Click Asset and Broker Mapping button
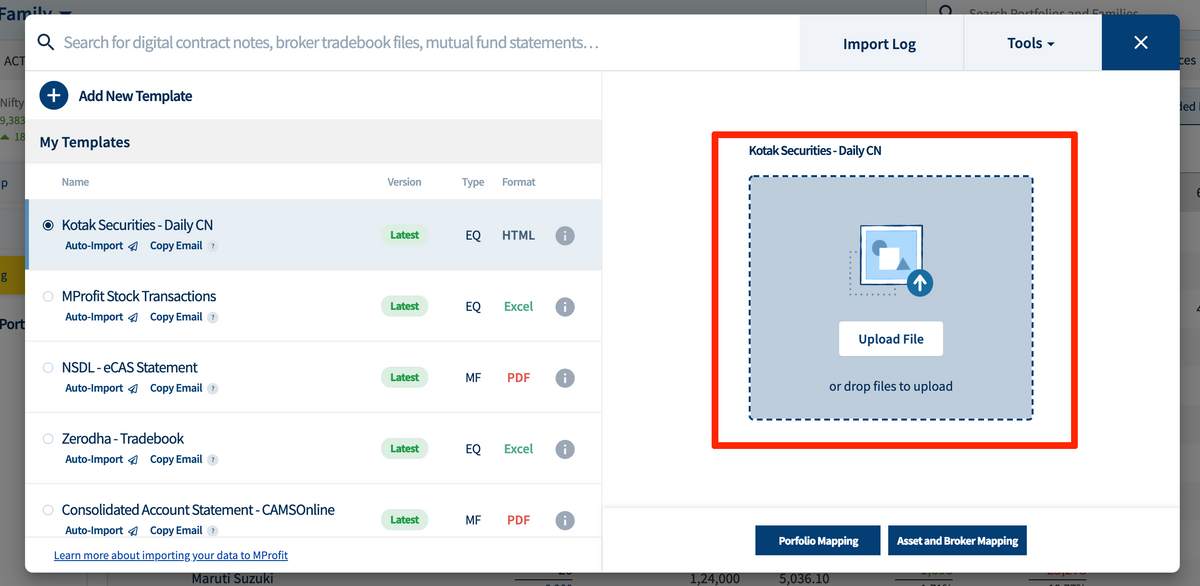Screen dimensions: 1200x586 point(957,540)
